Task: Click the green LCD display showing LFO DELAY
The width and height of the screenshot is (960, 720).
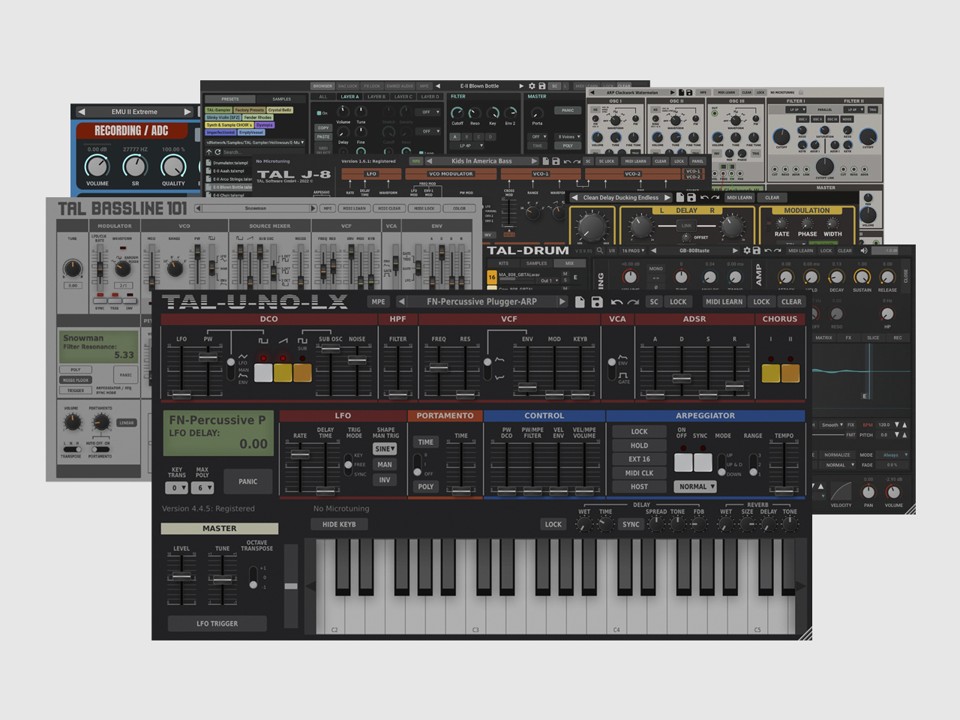Action: click(x=219, y=433)
